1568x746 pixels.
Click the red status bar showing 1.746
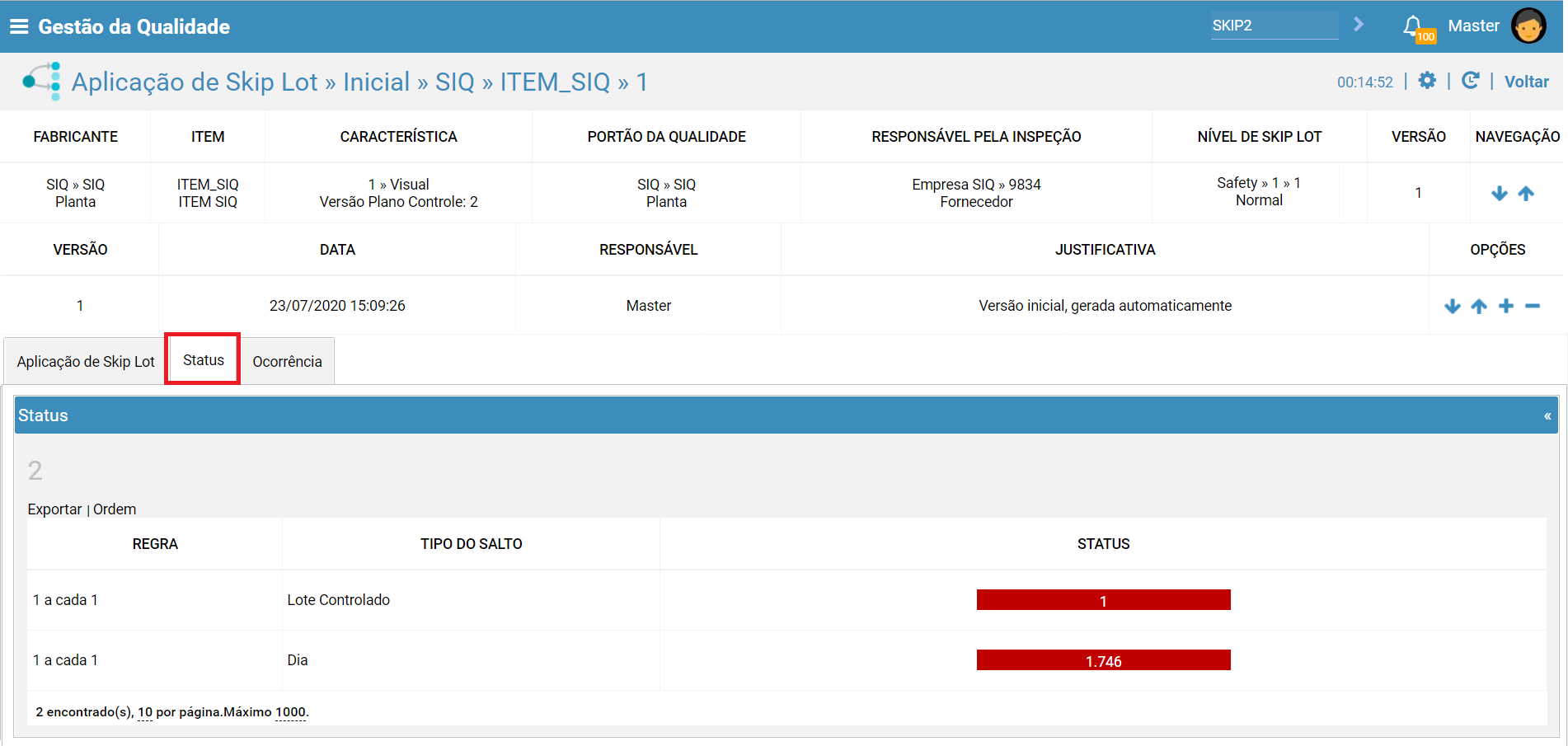pos(1103,660)
